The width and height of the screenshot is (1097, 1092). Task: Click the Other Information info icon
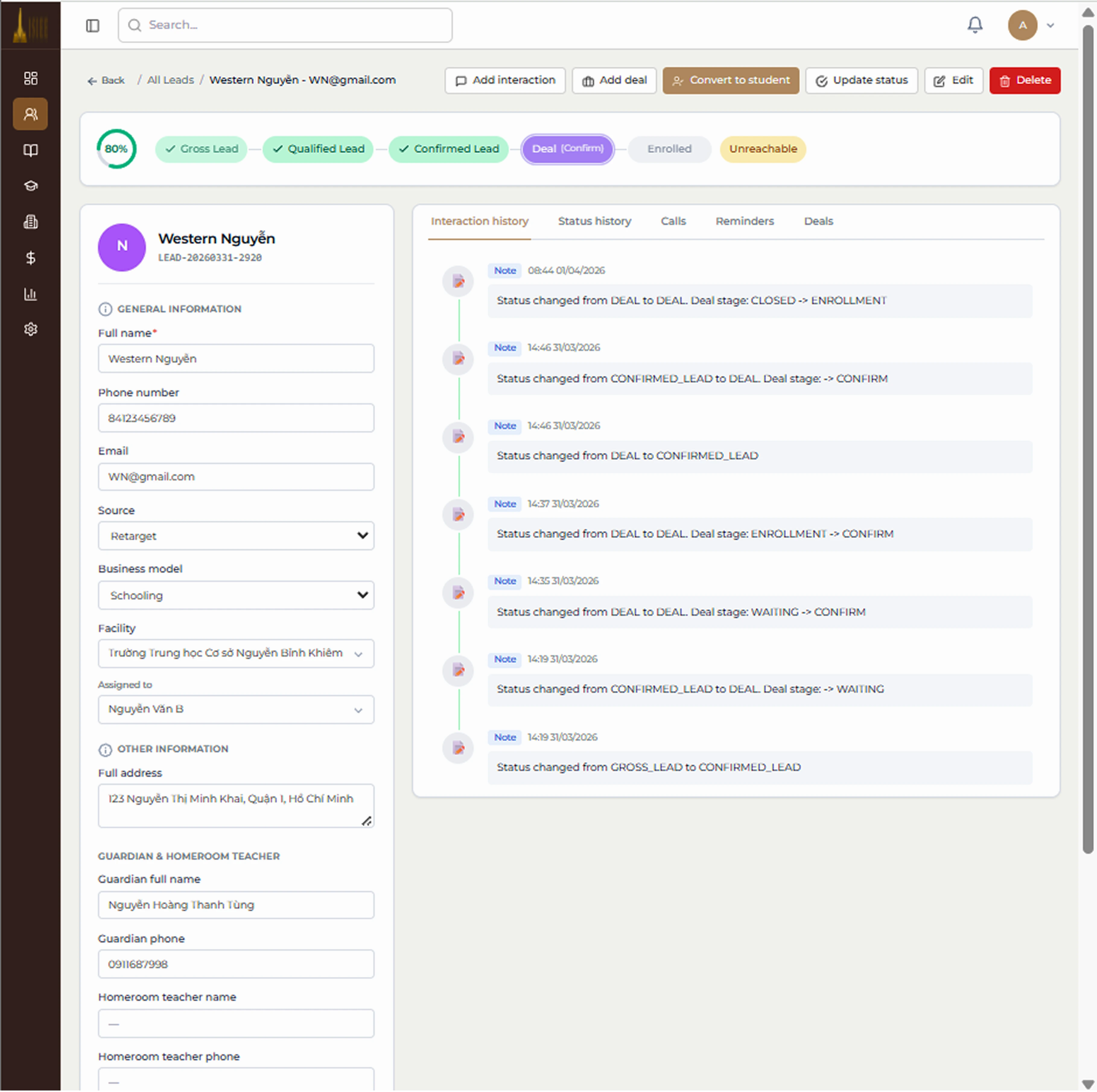[105, 750]
